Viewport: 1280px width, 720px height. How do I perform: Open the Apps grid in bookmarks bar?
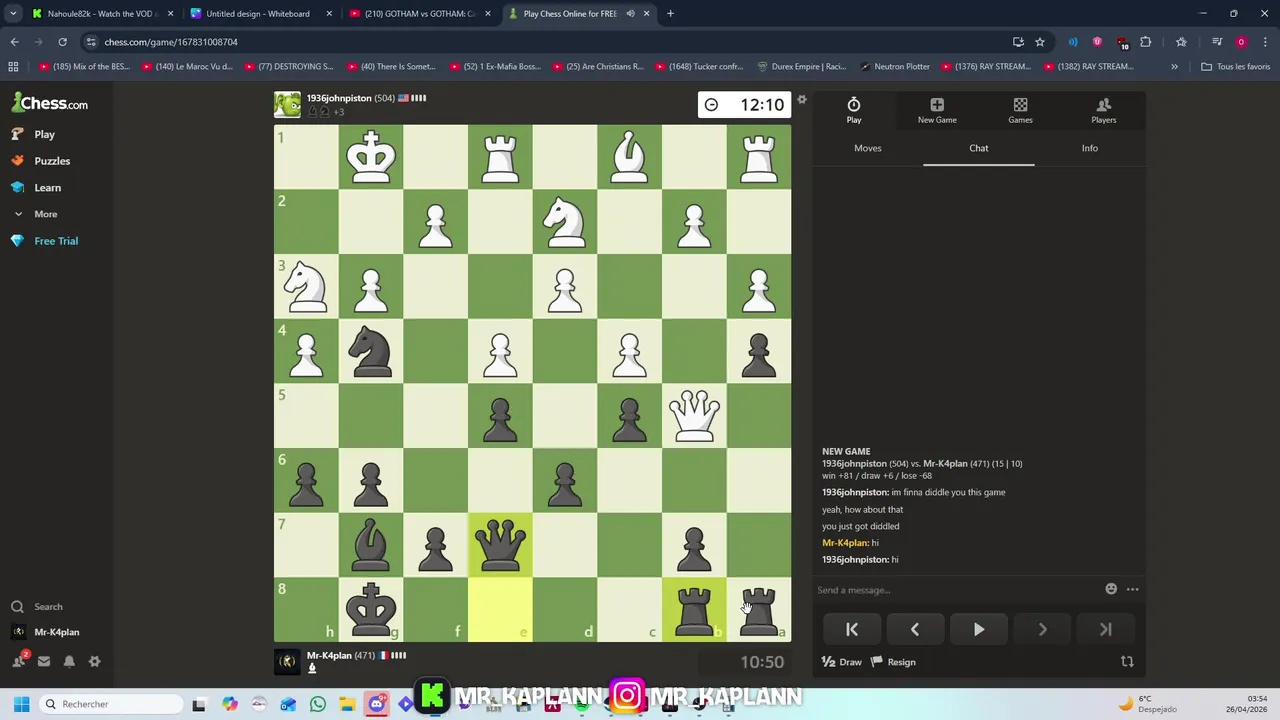click(x=13, y=67)
